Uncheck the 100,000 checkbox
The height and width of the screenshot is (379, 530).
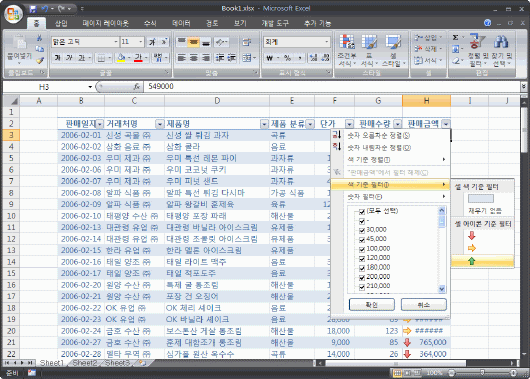coord(362,249)
